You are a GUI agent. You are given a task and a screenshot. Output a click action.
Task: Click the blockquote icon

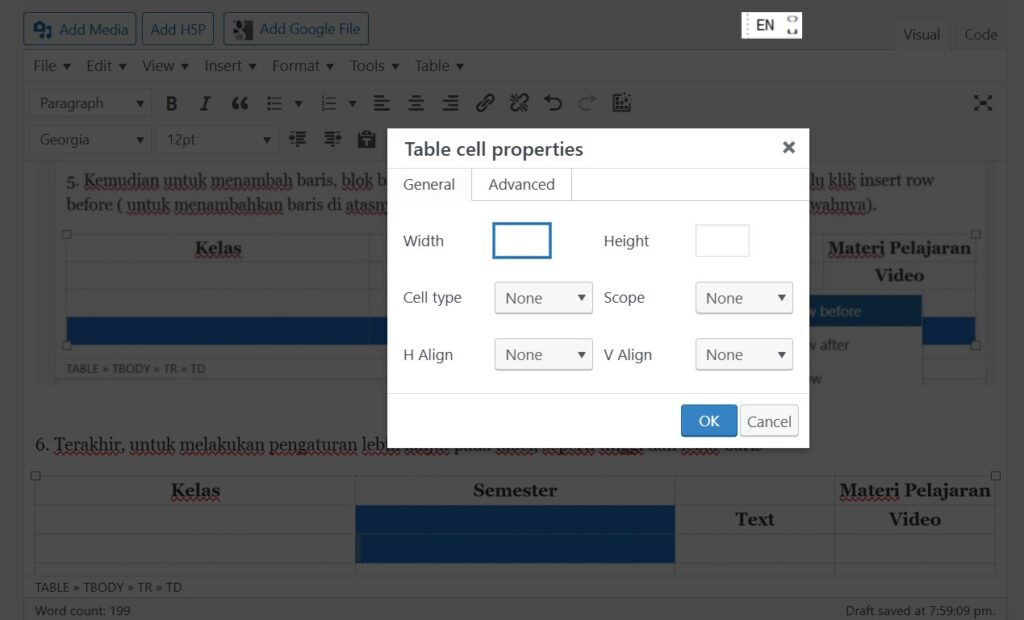(239, 103)
